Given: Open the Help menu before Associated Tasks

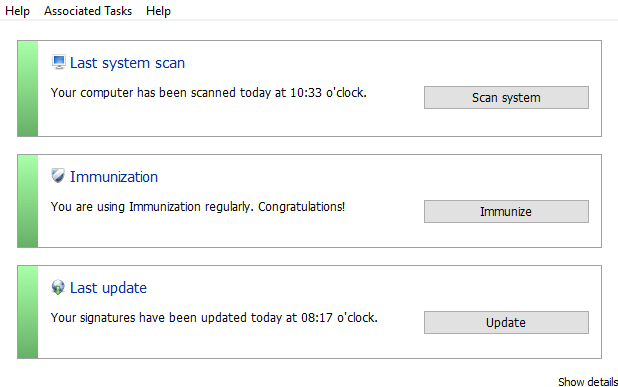Looking at the screenshot, I should point(17,11).
